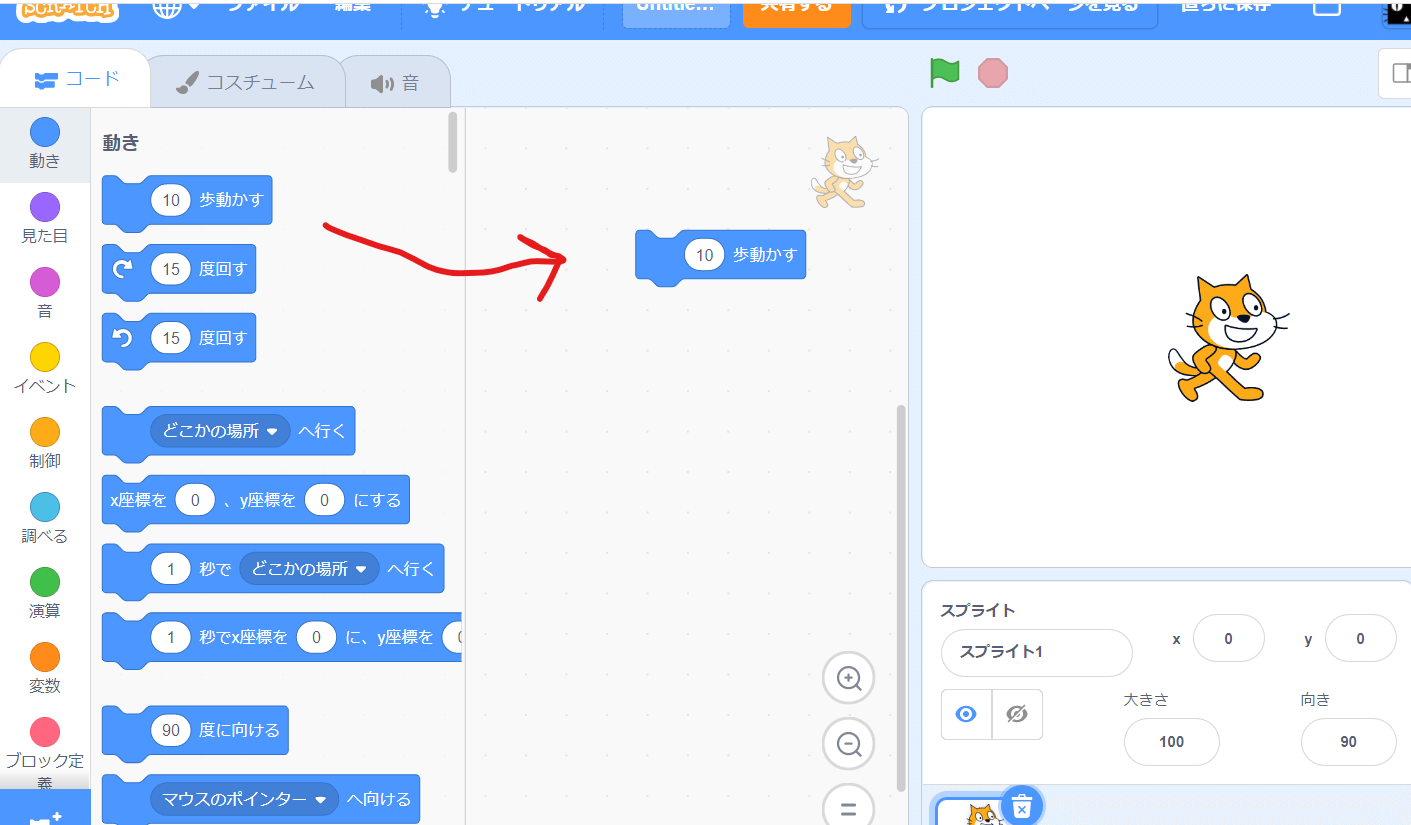This screenshot has height=825, width=1411.
Task: Open the マウスのポインター dropdown
Action: click(x=245, y=799)
